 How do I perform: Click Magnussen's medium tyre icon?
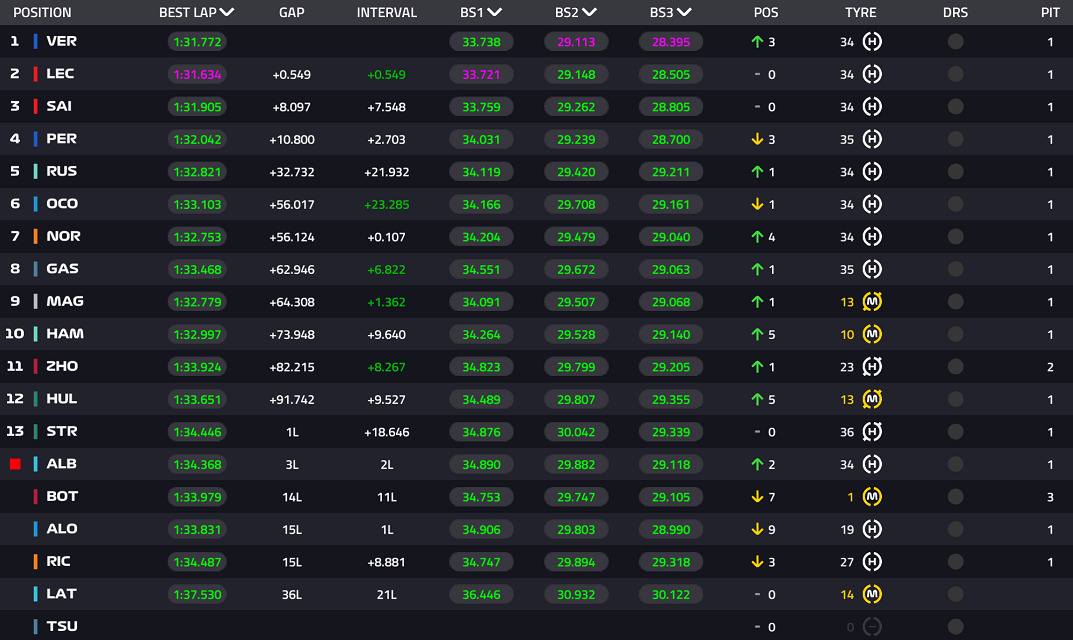coord(872,301)
